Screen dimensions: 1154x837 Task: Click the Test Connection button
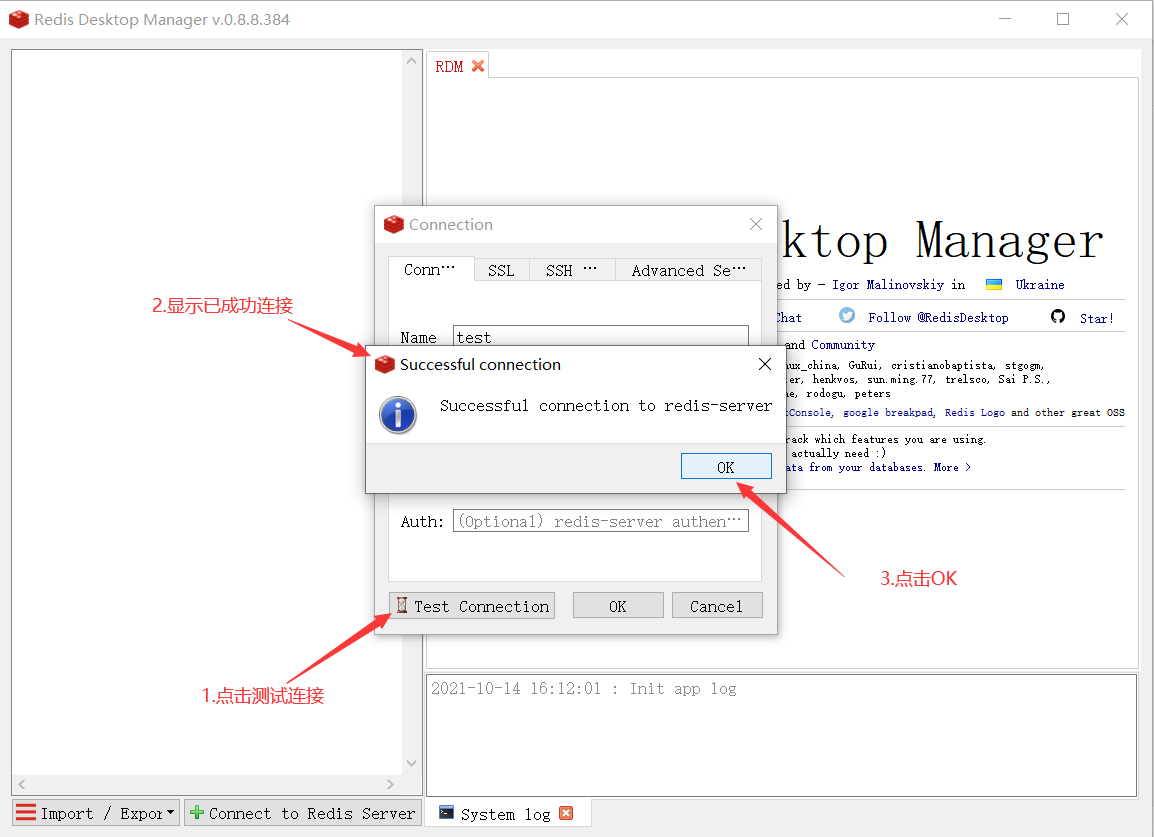(472, 606)
